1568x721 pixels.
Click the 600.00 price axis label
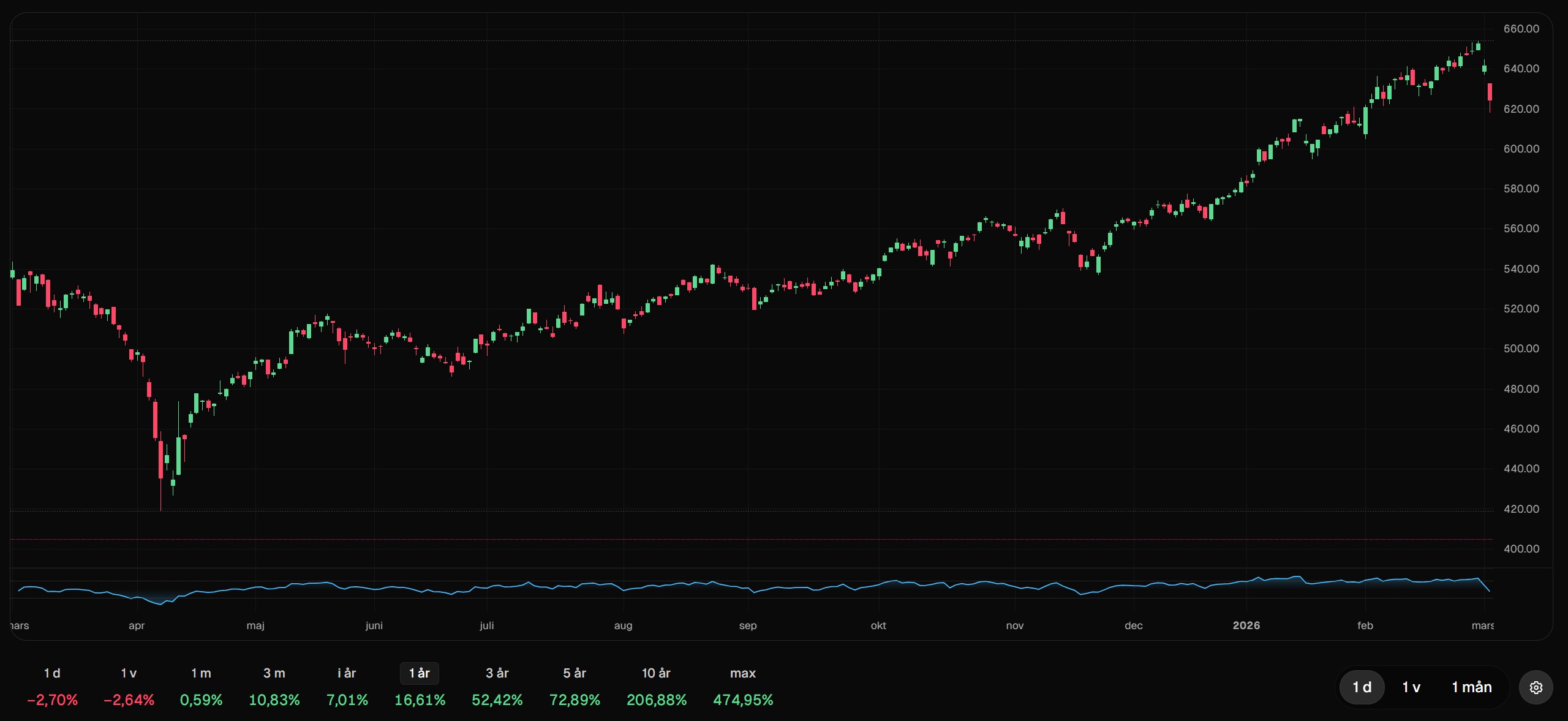click(x=1521, y=149)
